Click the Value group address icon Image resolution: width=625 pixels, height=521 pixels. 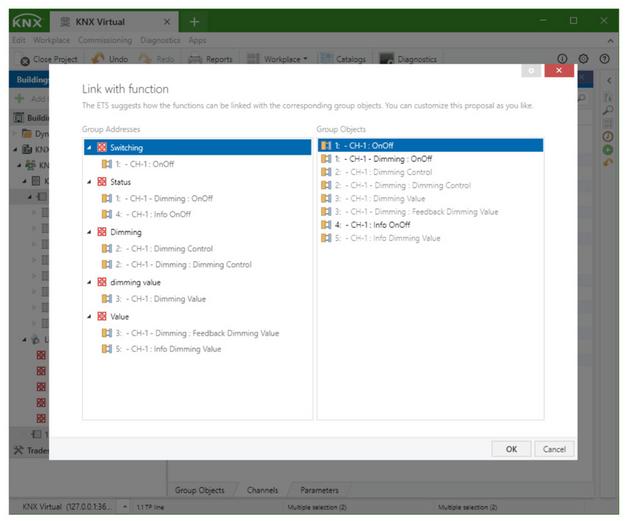(x=102, y=316)
